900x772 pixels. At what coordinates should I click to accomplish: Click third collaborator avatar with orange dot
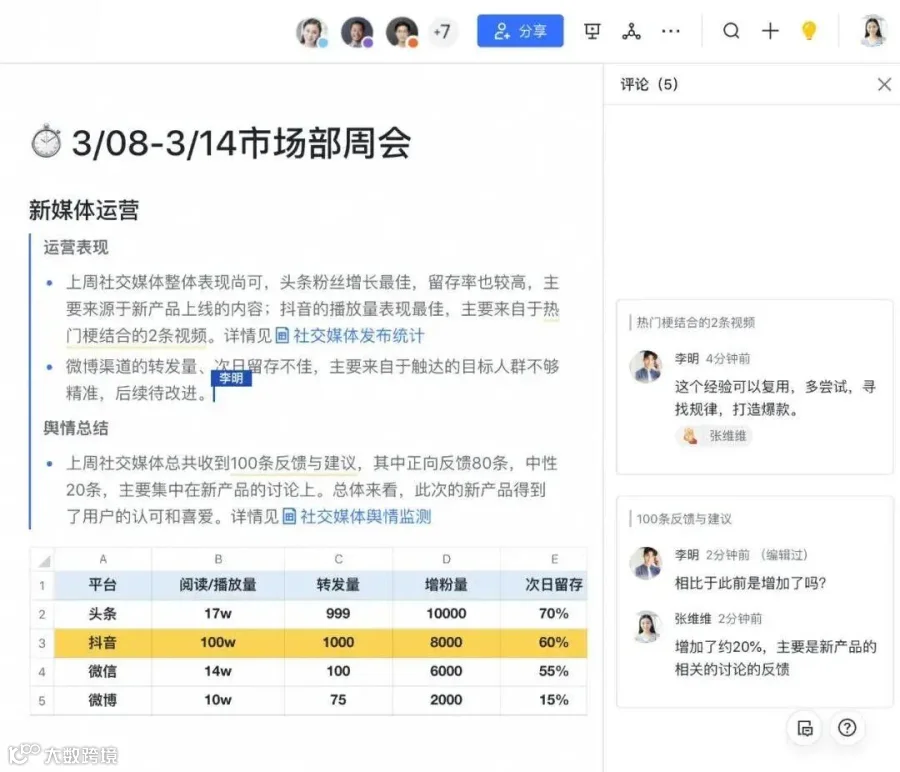tap(402, 32)
